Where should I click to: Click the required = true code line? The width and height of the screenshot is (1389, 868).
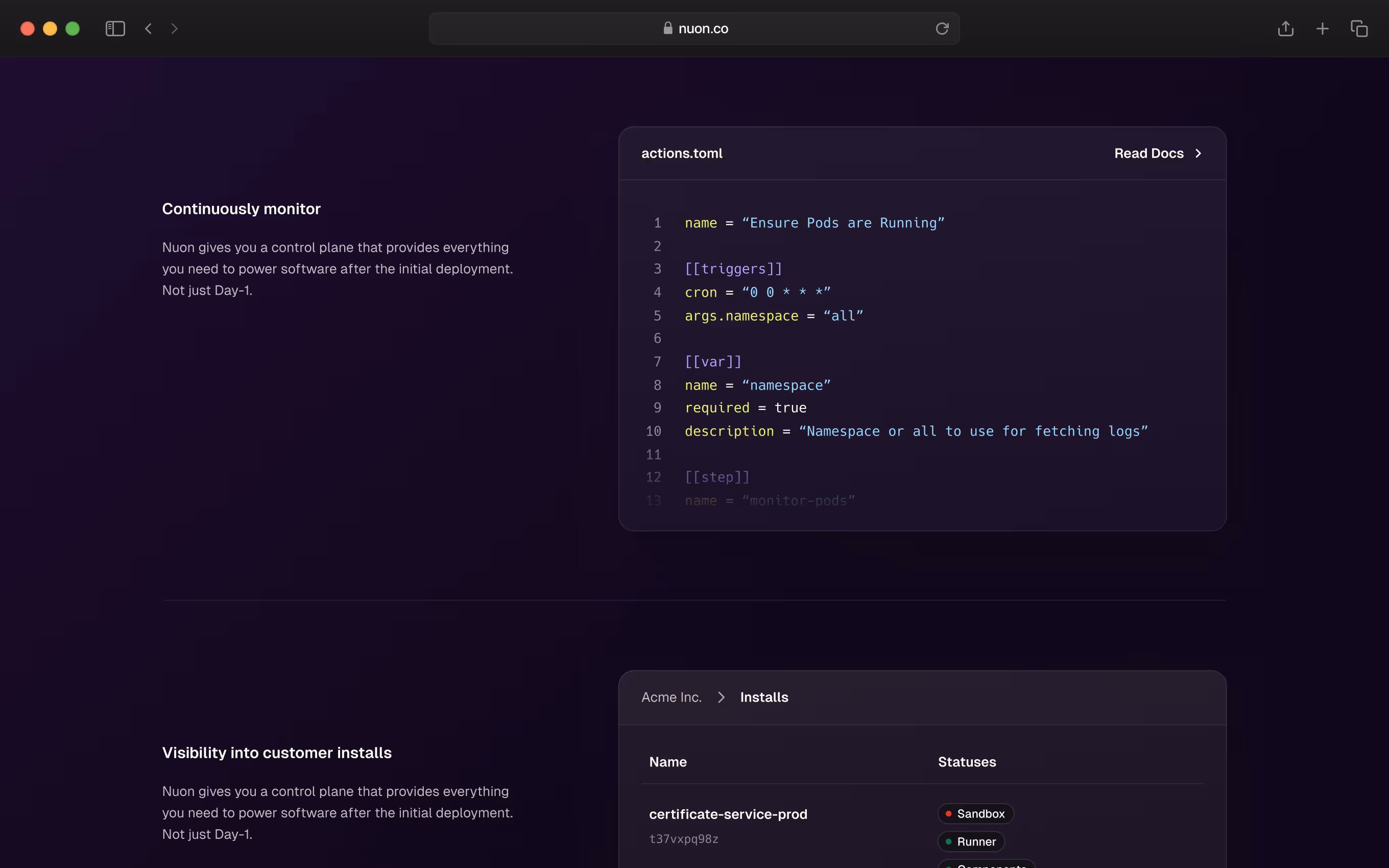click(745, 407)
